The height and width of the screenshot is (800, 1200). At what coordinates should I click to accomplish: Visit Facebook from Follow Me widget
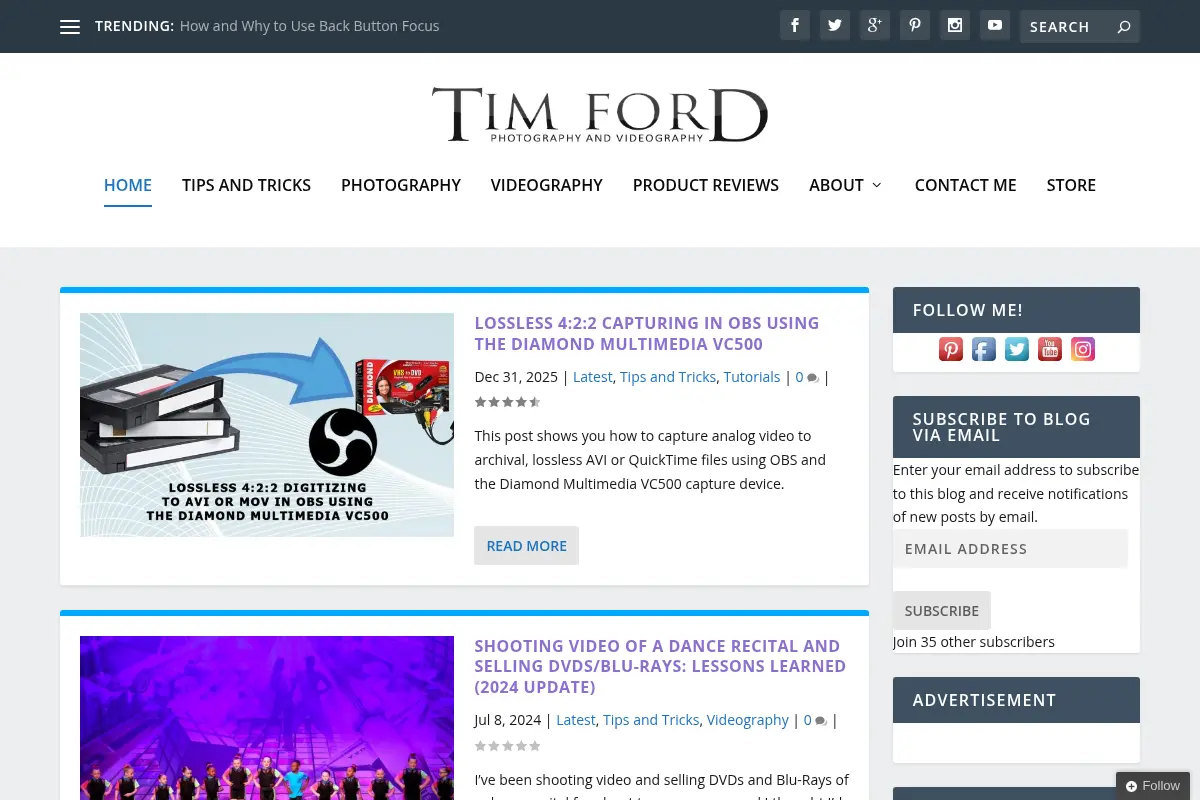point(984,349)
